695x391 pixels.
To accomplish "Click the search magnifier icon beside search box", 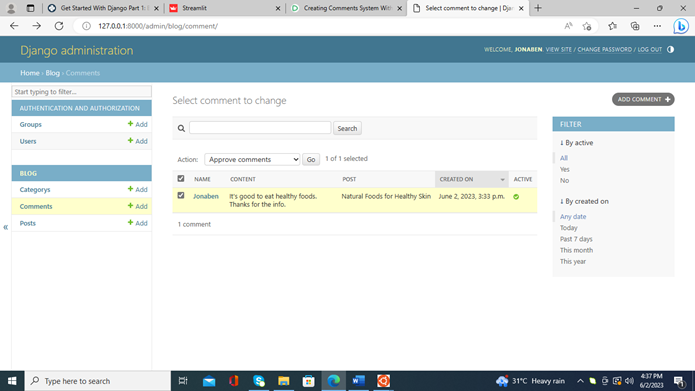I will pos(181,129).
